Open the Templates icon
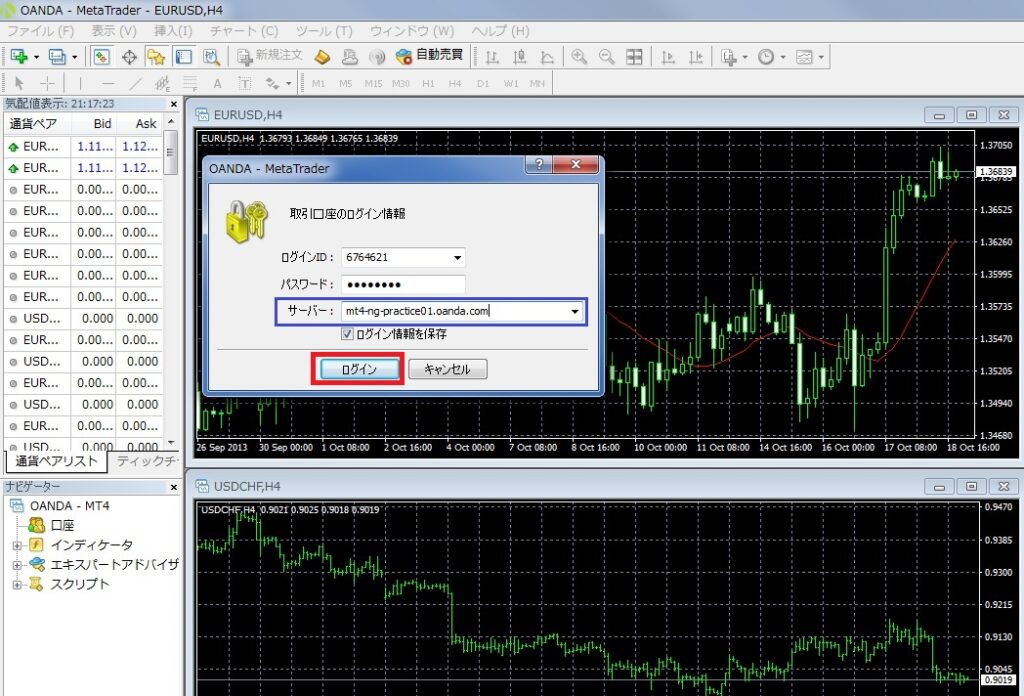This screenshot has width=1024, height=696. coord(804,57)
